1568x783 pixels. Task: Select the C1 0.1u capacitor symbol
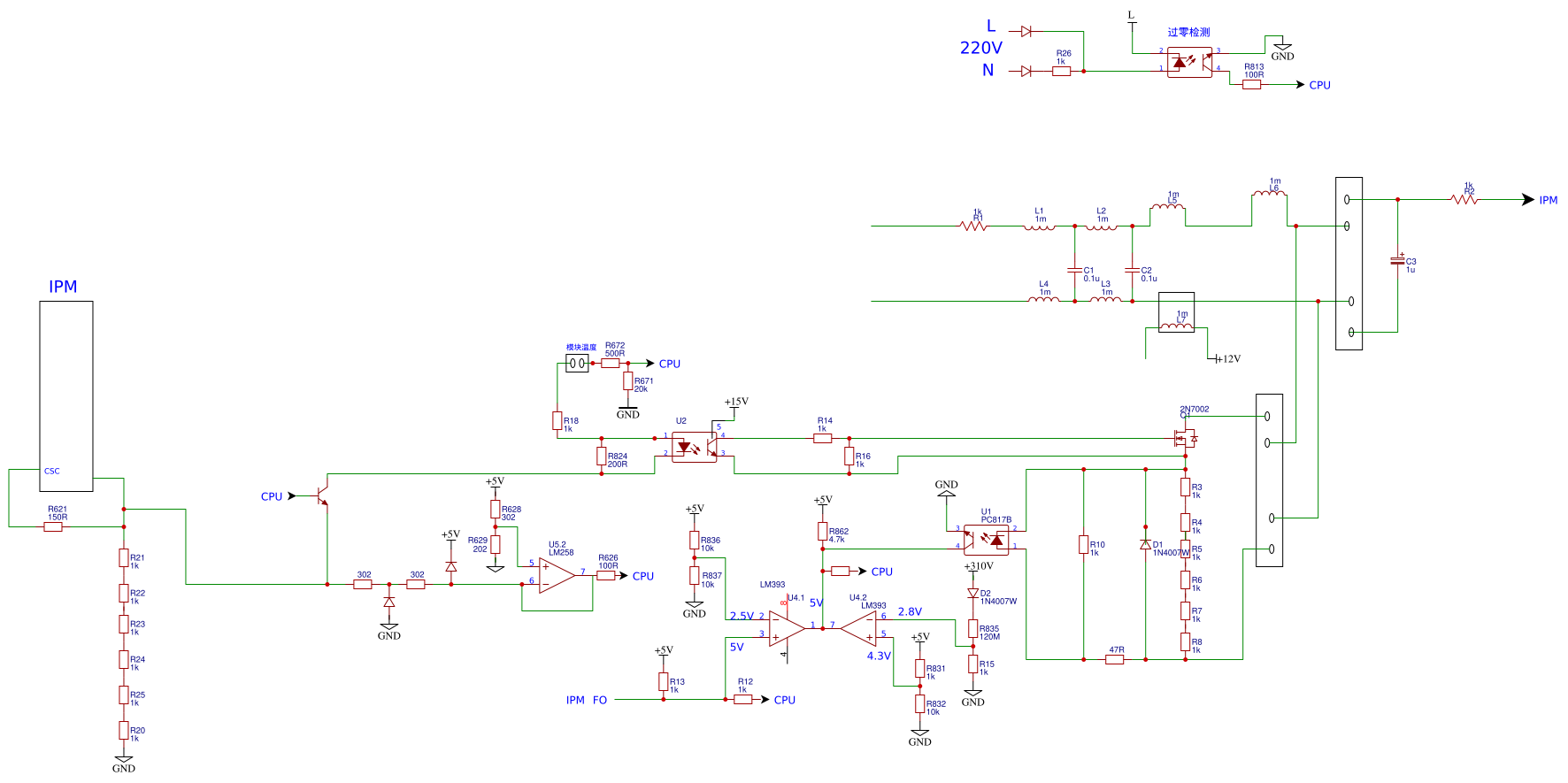(1075, 269)
